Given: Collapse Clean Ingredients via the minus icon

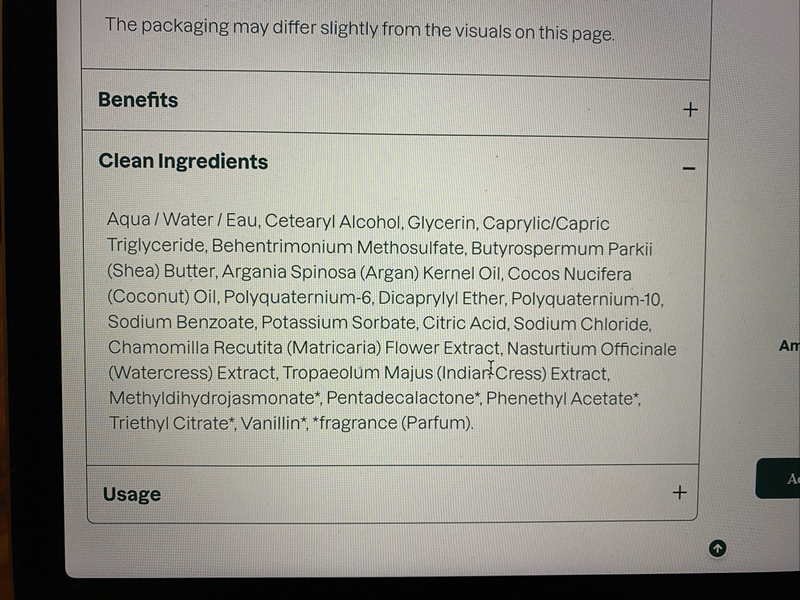Looking at the screenshot, I should (x=688, y=169).
